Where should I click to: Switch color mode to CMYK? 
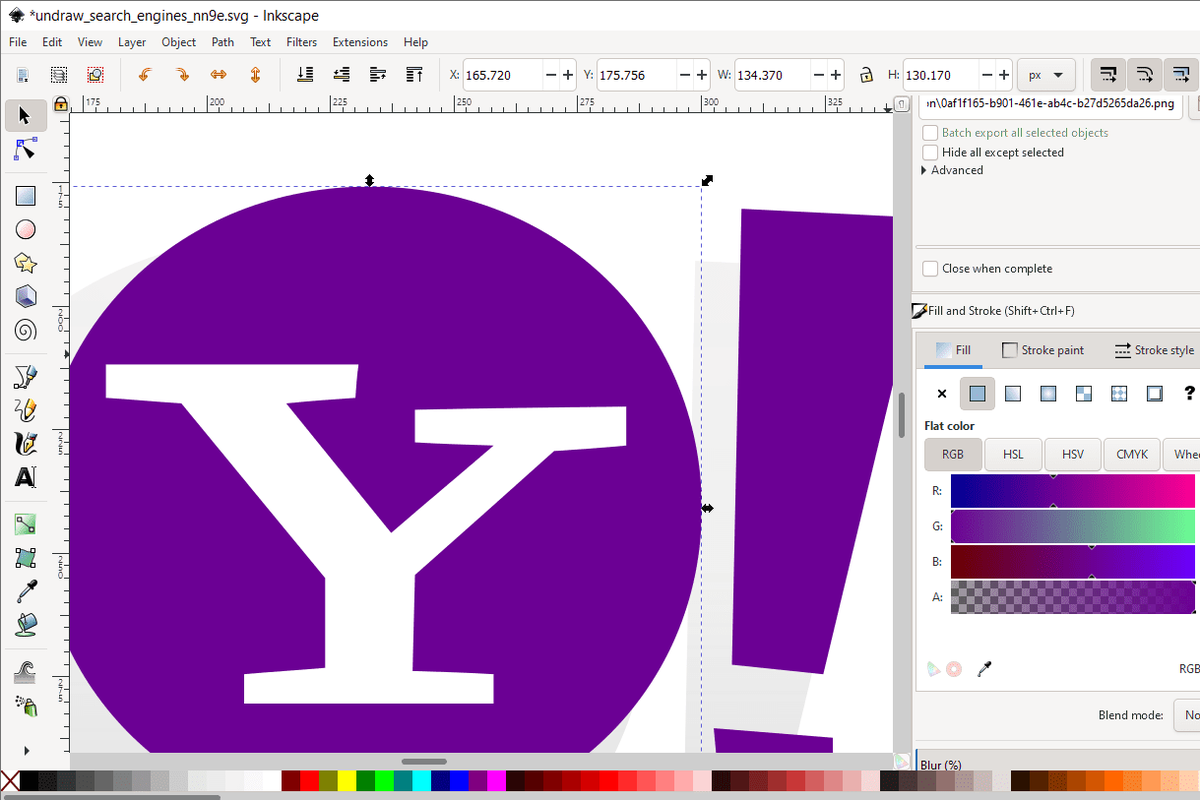pyautogui.click(x=1133, y=454)
